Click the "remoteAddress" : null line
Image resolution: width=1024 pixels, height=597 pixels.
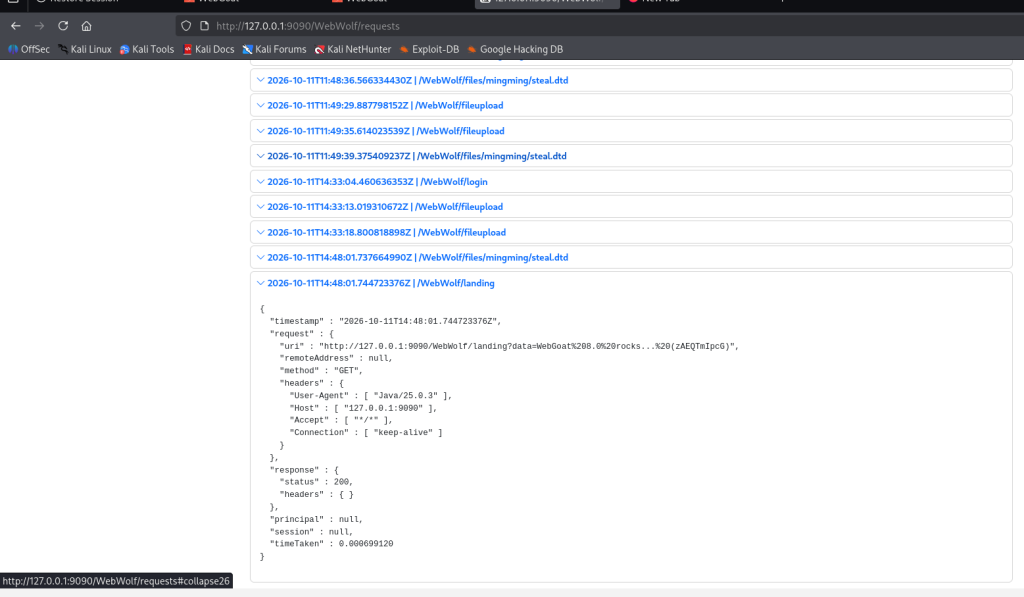tap(336, 359)
